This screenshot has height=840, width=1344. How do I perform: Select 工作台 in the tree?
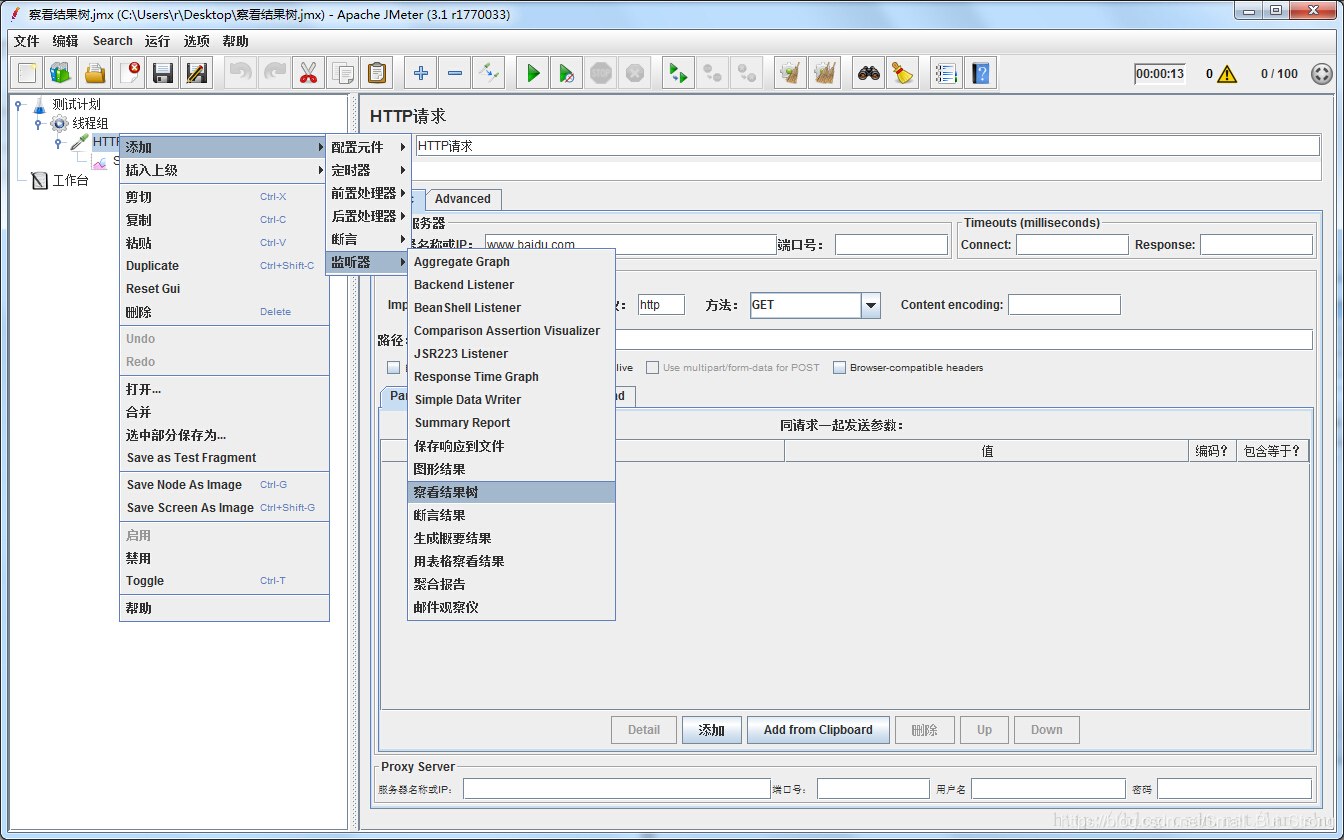pyautogui.click(x=70, y=181)
